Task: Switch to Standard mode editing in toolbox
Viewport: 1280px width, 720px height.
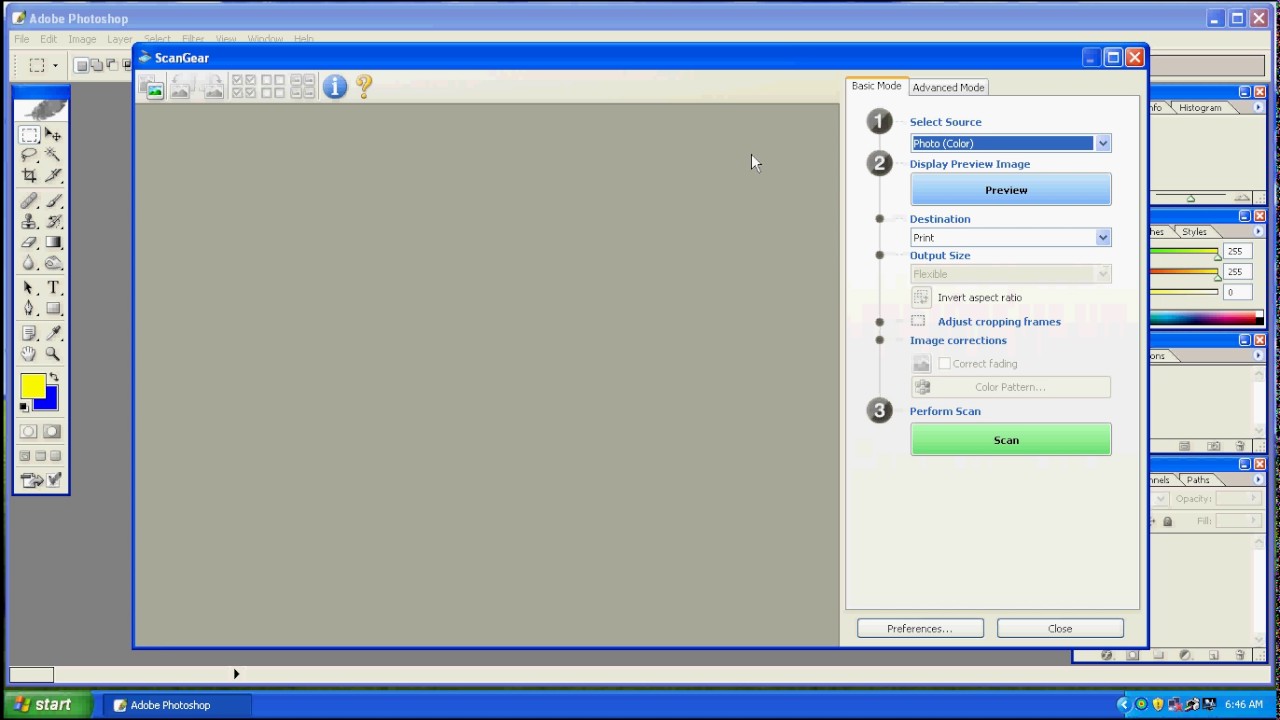Action: point(28,432)
